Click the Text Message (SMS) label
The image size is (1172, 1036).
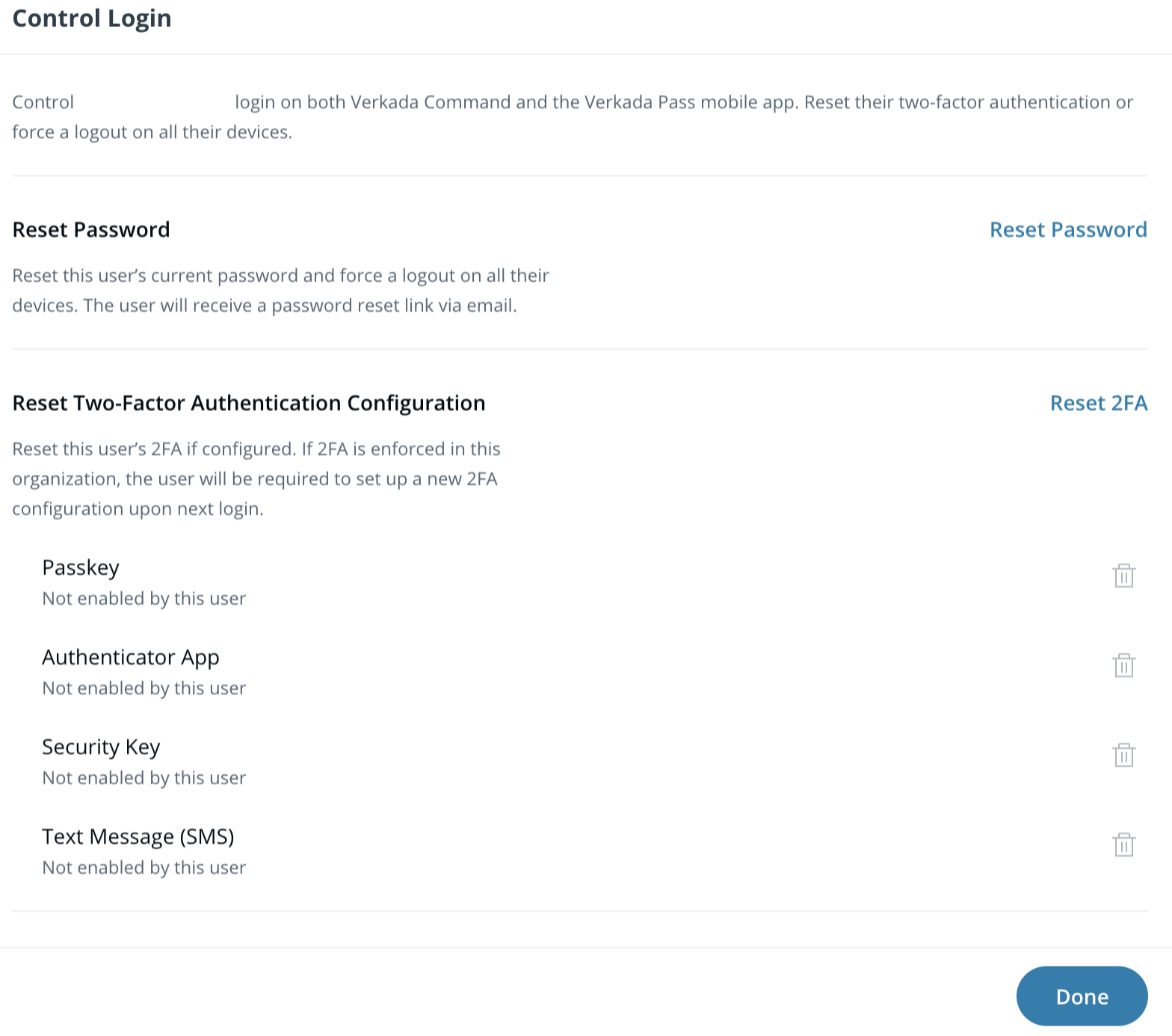(138, 836)
